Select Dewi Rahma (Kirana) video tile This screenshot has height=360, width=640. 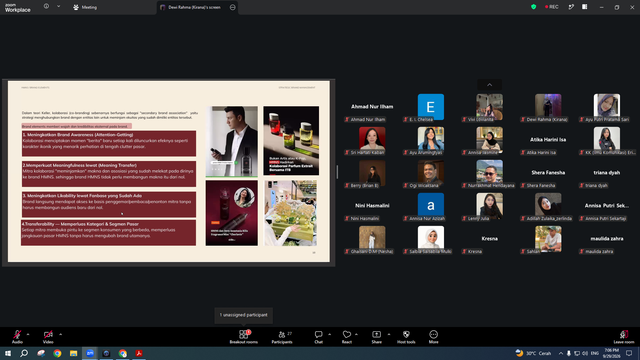[548, 107]
